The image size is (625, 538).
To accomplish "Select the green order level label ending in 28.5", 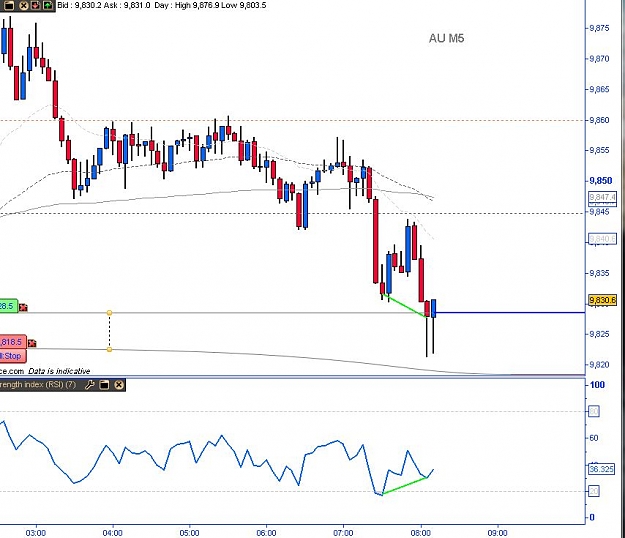I will 8,306.
